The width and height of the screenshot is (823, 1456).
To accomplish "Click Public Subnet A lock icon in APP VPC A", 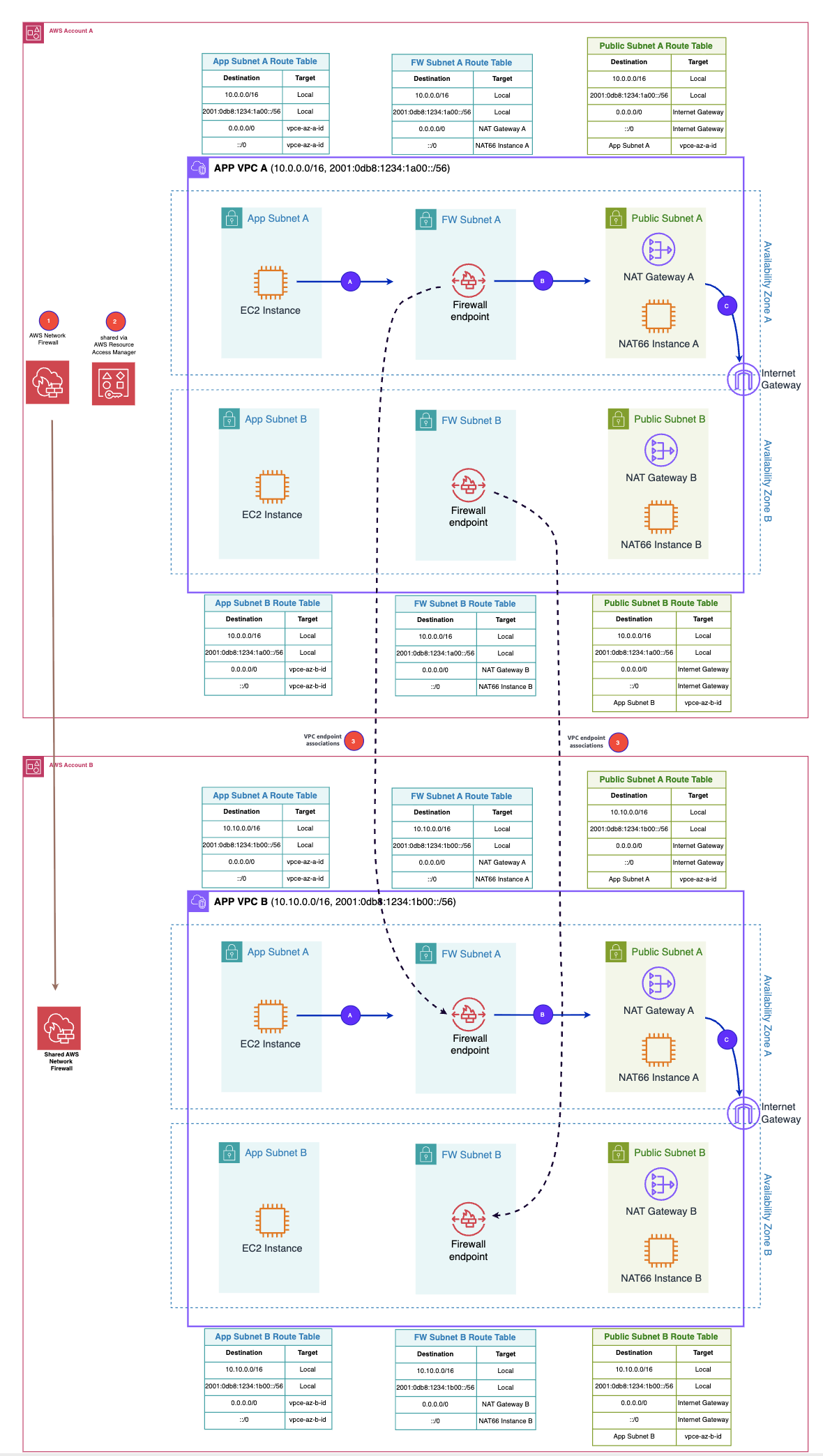I will click(616, 218).
